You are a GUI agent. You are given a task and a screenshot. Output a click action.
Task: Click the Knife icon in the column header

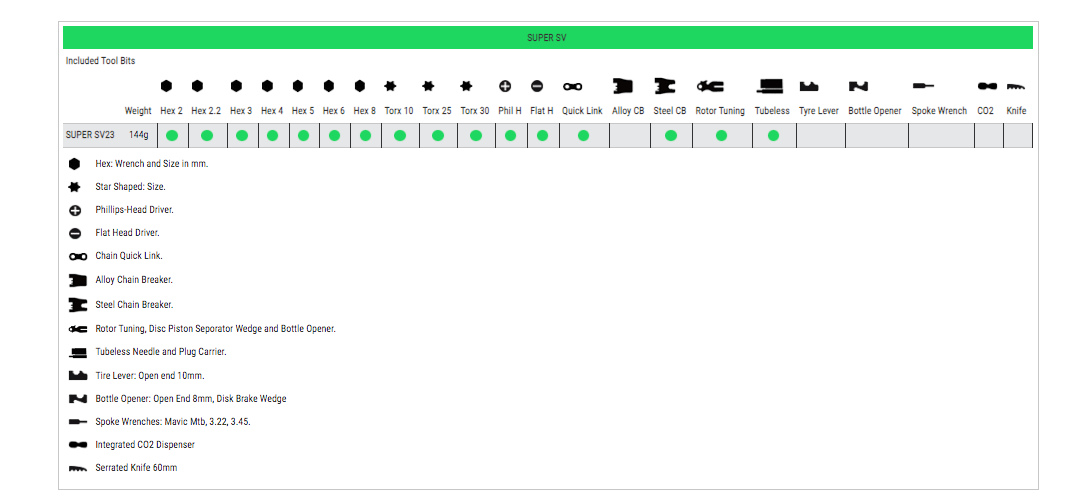coord(1016,87)
